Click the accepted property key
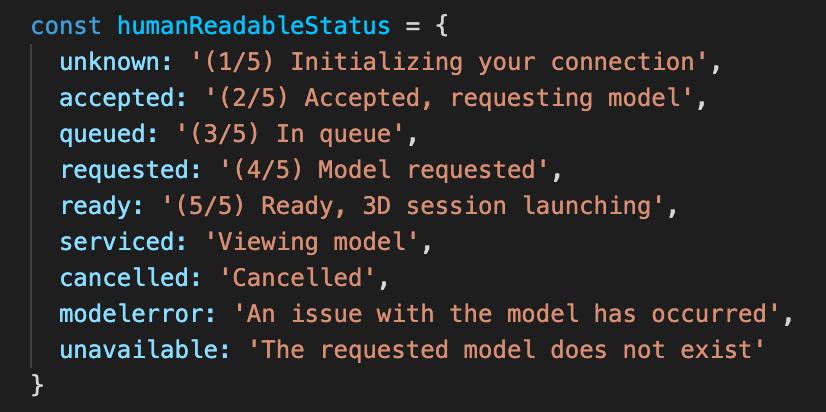Screen dimensions: 826x412 (x=116, y=99)
